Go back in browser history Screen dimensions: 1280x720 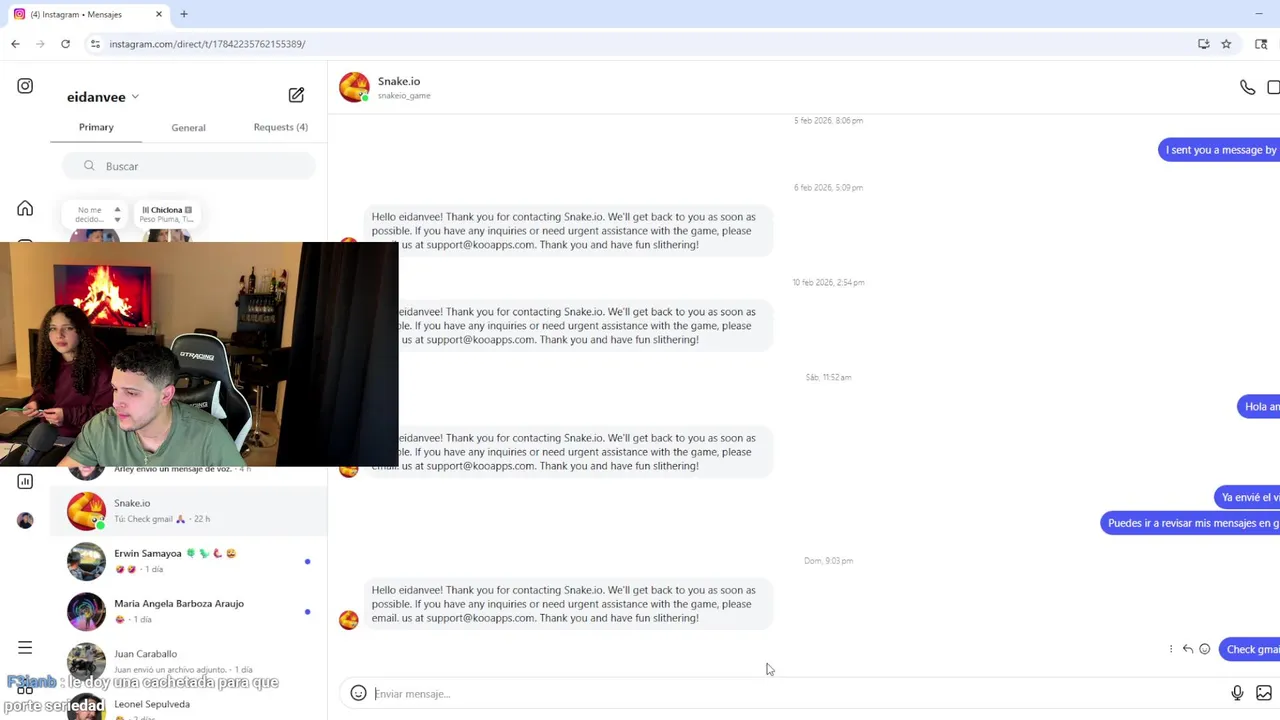(15, 44)
